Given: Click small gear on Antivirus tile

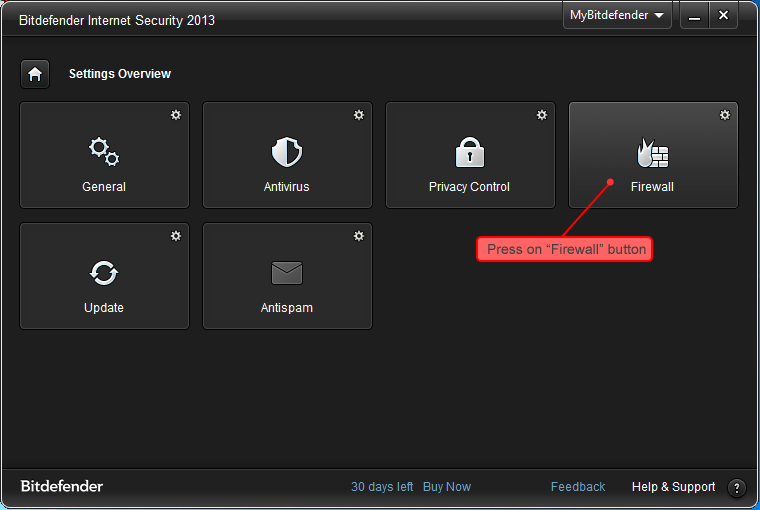Looking at the screenshot, I should pos(359,115).
